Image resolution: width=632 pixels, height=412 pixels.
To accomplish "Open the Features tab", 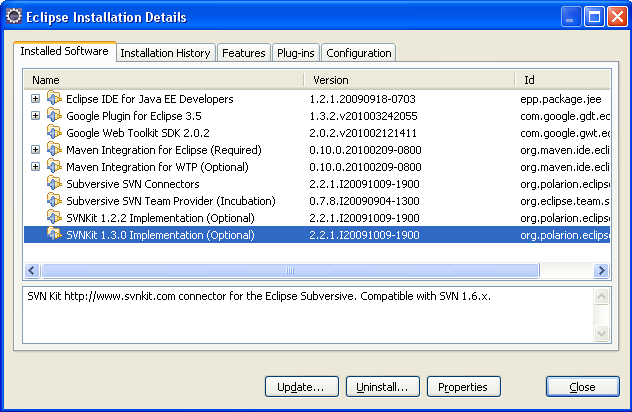I will [243, 53].
